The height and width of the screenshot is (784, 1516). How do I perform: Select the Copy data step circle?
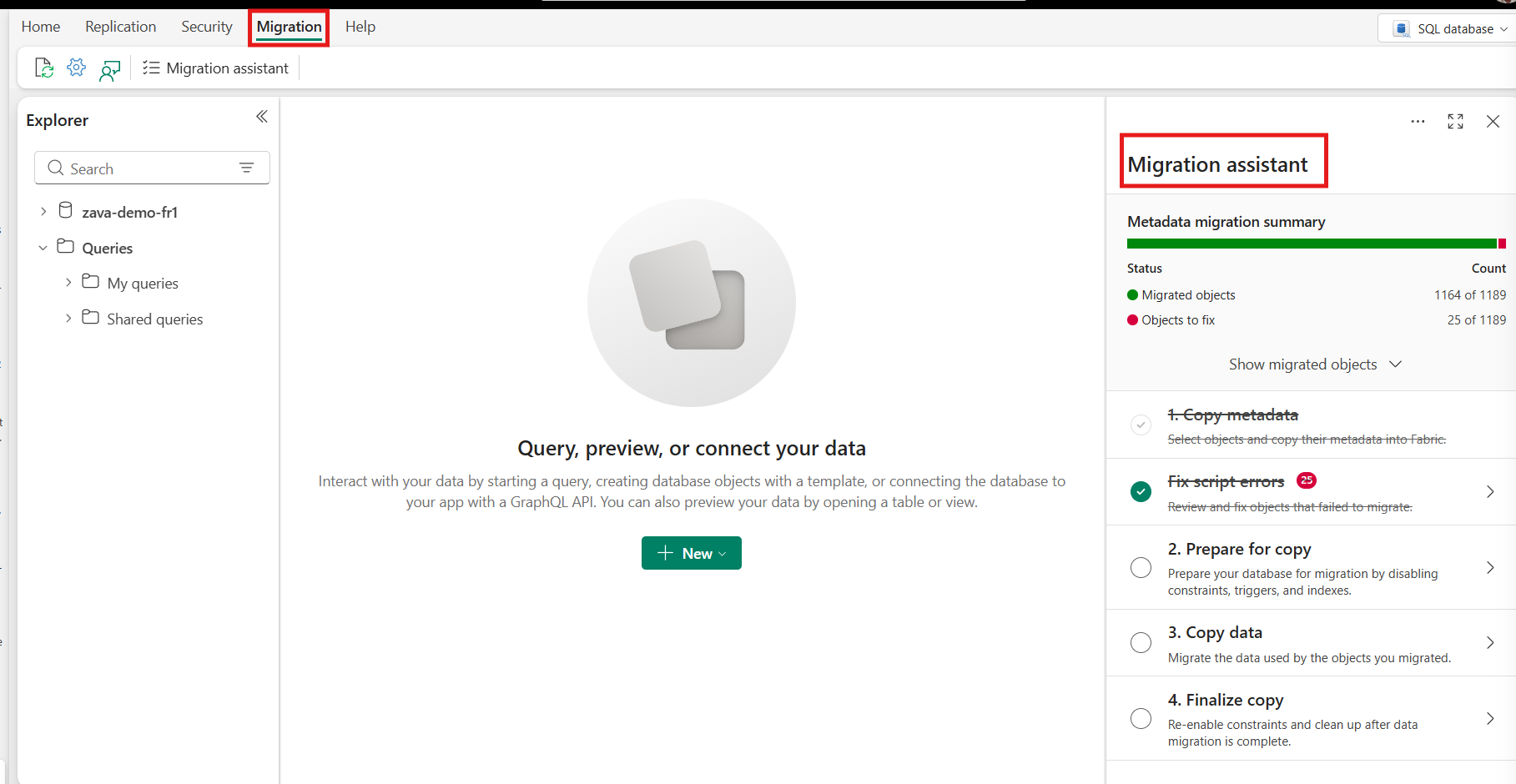tap(1141, 642)
